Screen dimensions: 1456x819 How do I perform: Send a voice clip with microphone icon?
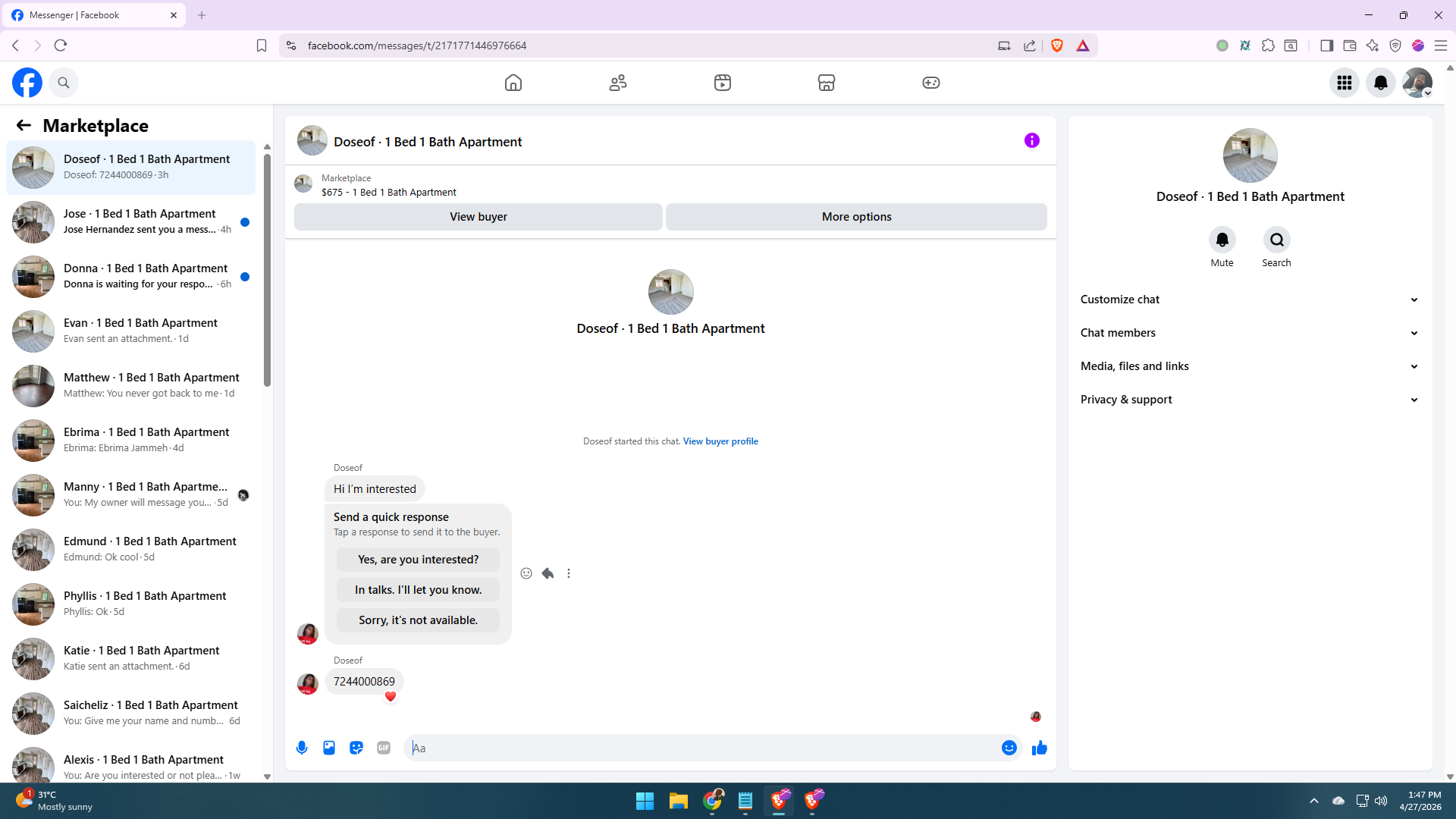coord(302,748)
